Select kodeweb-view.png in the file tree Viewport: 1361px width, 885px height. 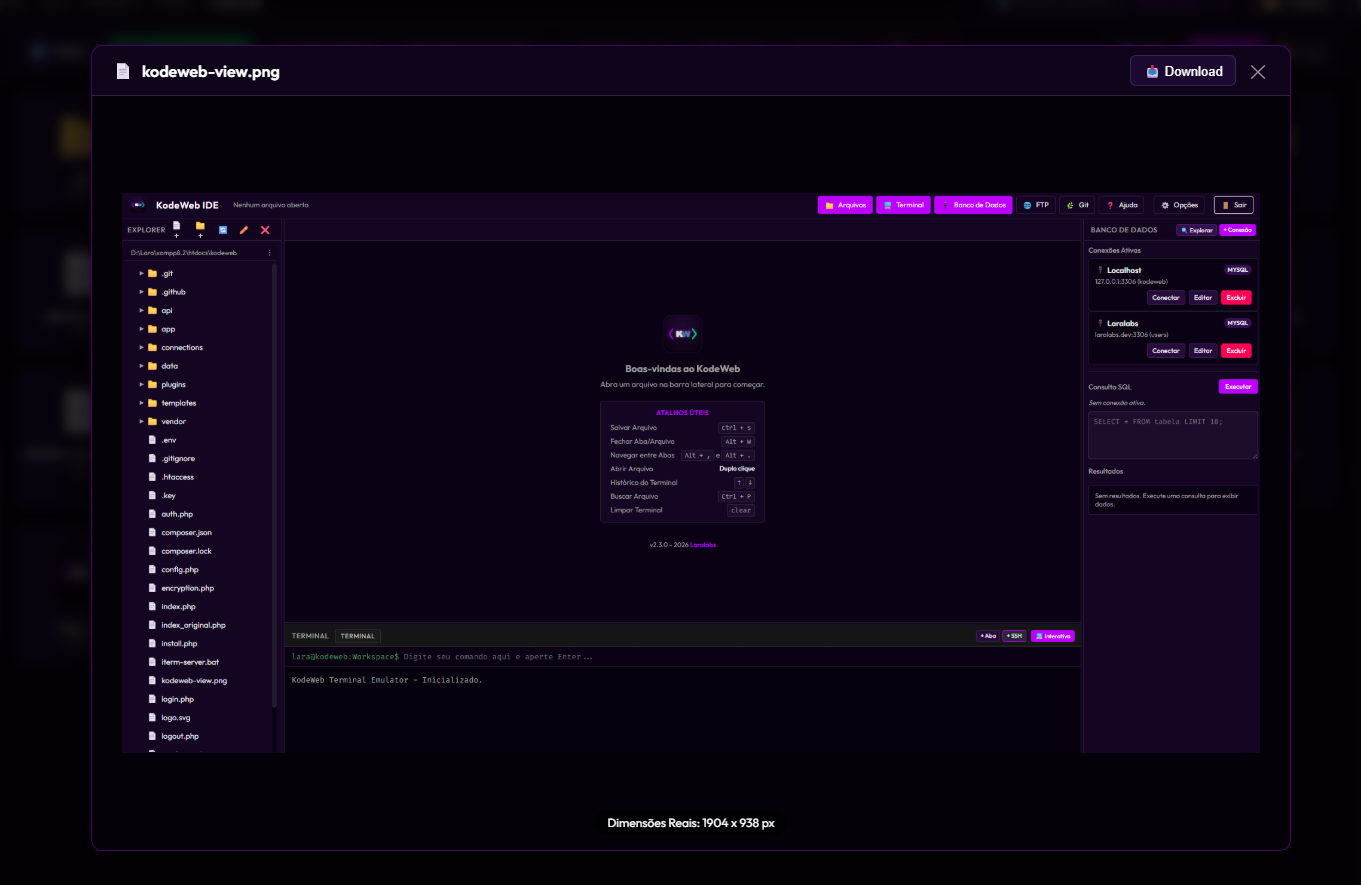click(194, 680)
